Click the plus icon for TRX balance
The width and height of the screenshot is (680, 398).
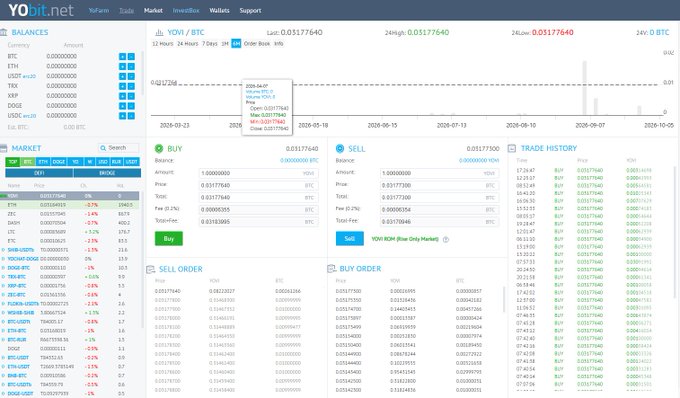coord(122,86)
